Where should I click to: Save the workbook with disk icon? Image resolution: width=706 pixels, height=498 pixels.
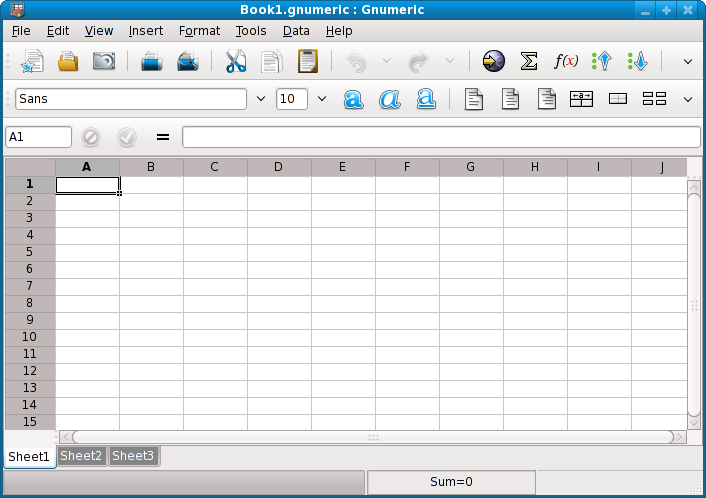tap(104, 61)
